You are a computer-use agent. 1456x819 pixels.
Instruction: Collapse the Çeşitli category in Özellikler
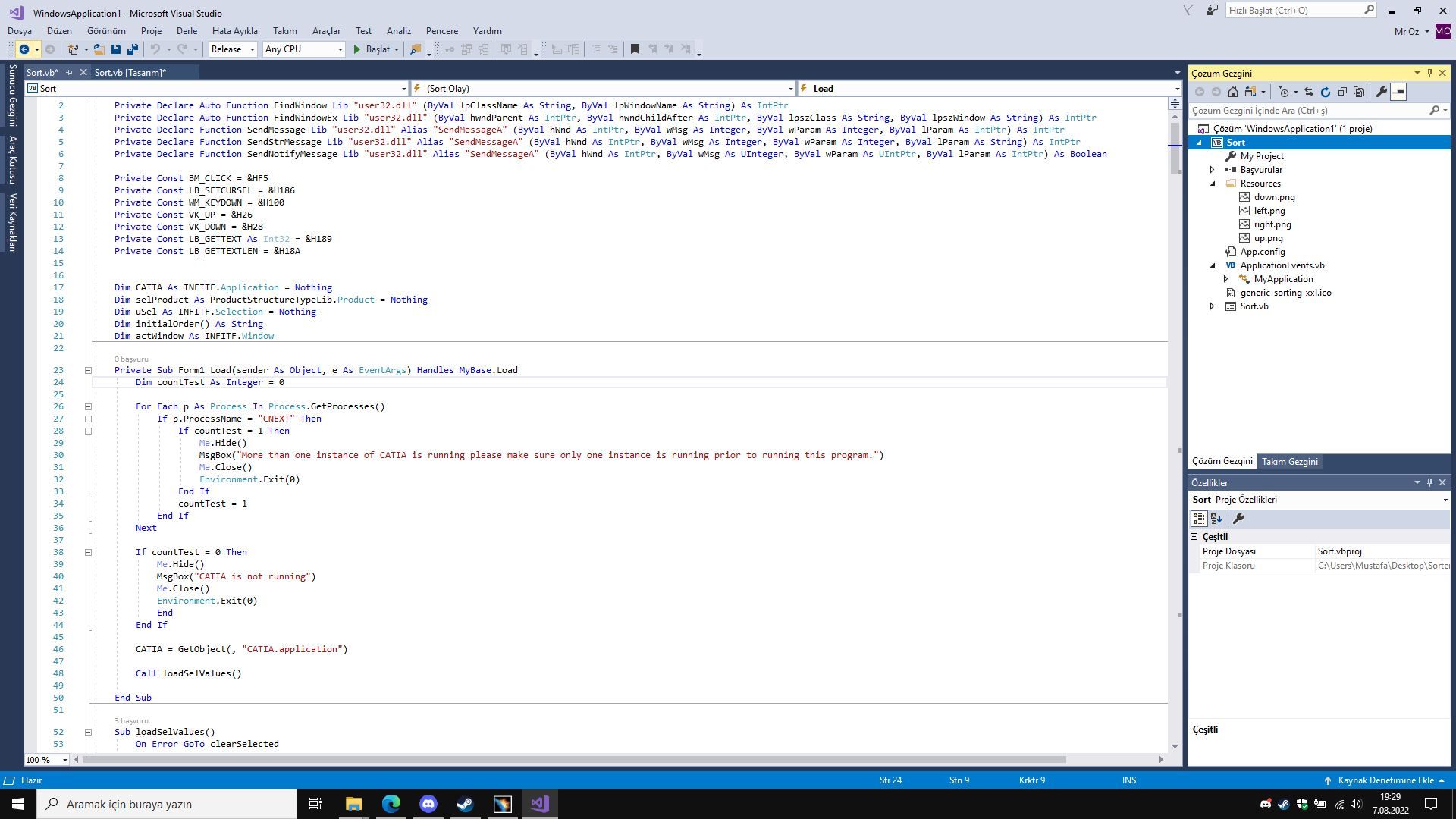pos(1194,537)
